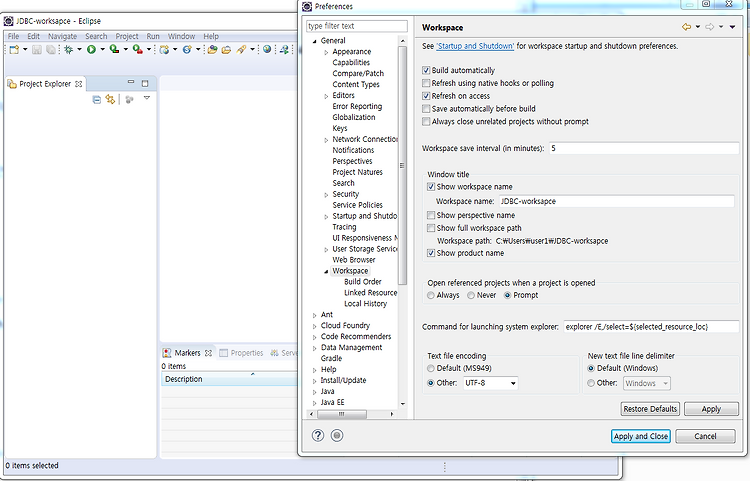The height and width of the screenshot is (481, 750).
Task: Open the Project Explorer View Menu triangle
Action: 147,98
